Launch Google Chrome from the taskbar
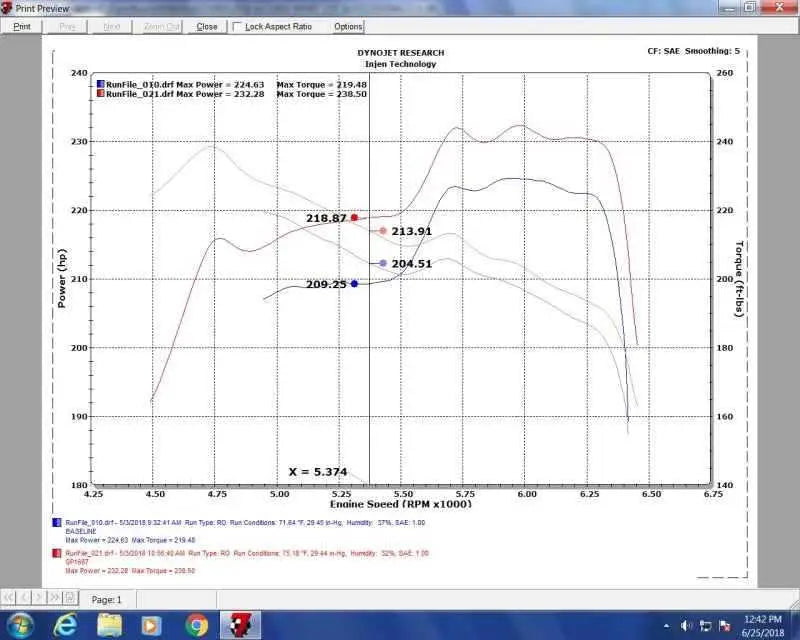Image resolution: width=800 pixels, height=640 pixels. pos(199,625)
